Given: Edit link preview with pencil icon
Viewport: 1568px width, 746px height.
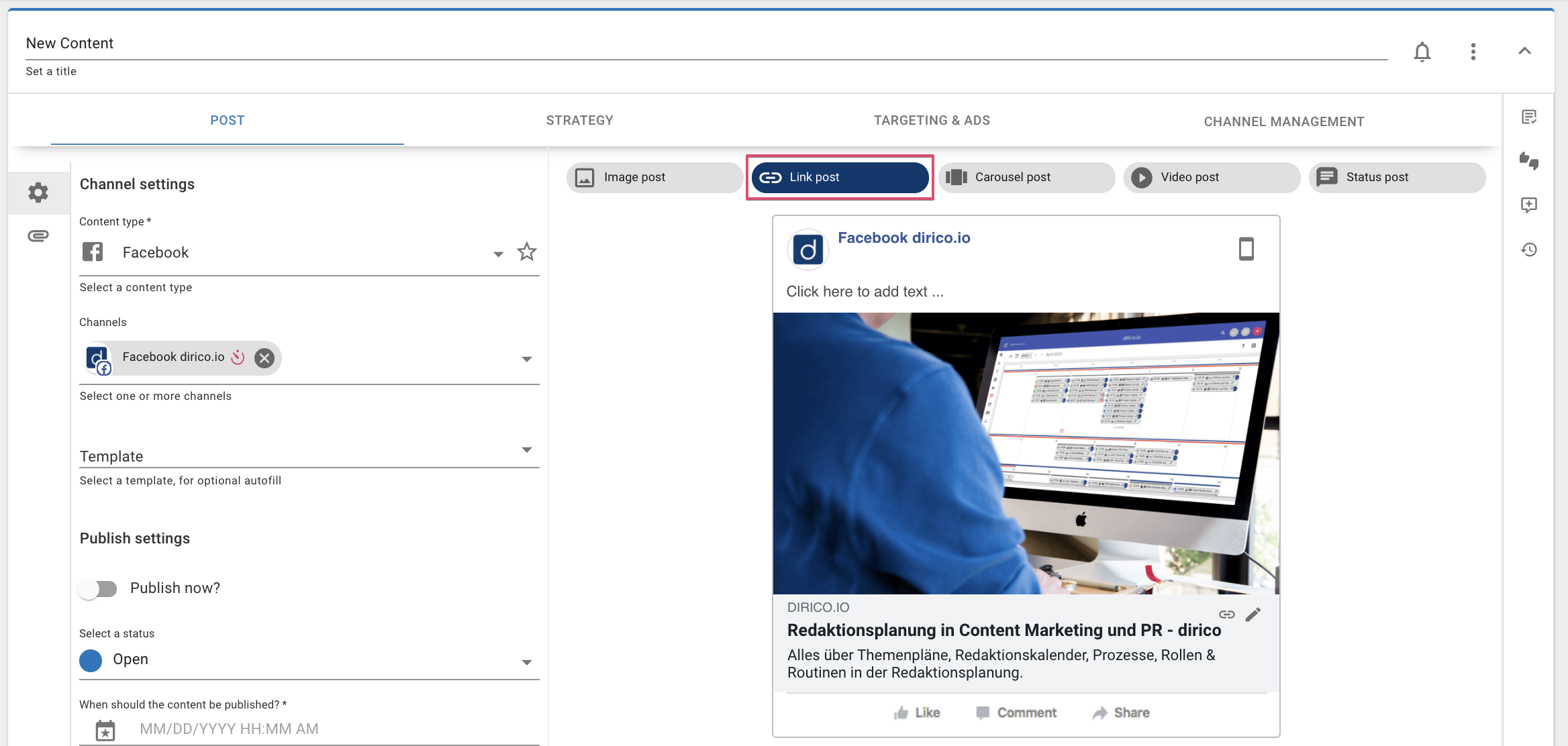Looking at the screenshot, I should 1253,615.
